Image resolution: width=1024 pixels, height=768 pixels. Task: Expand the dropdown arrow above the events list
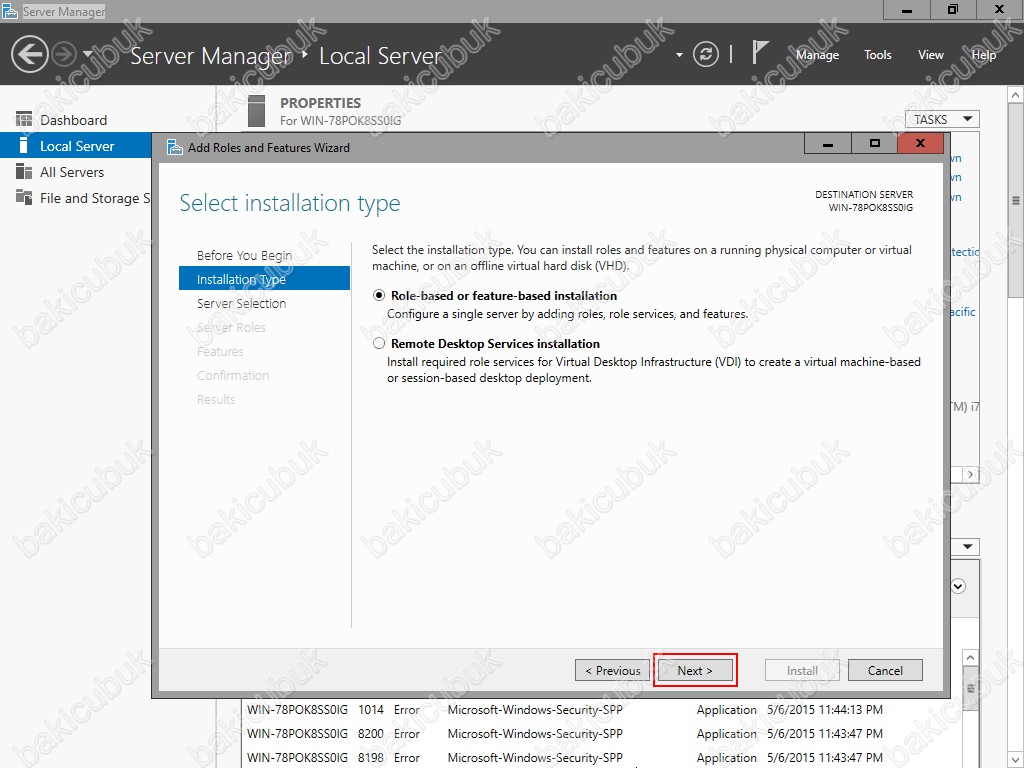[967, 546]
